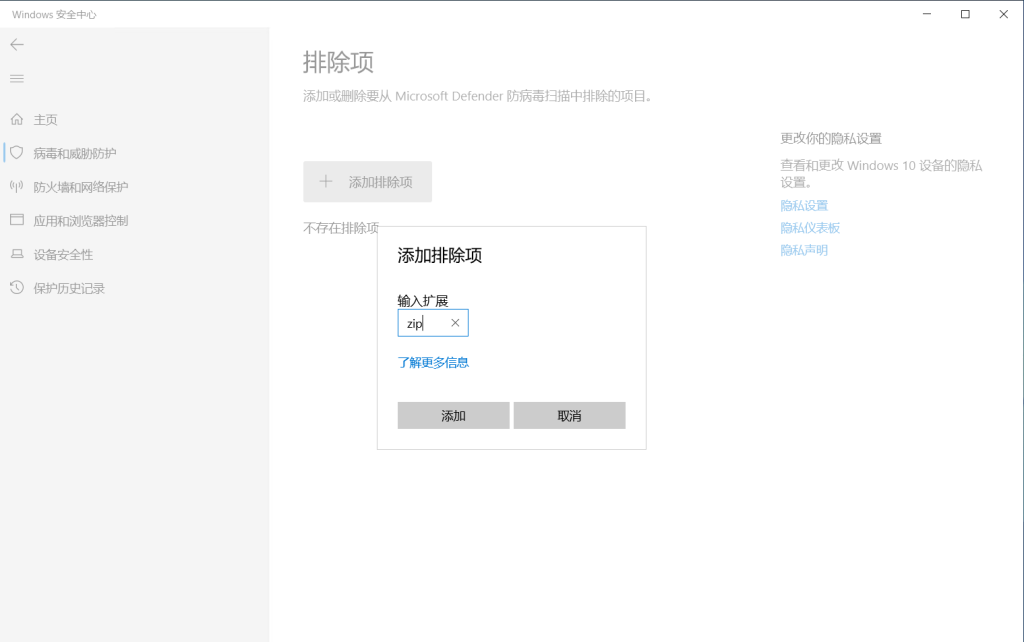This screenshot has width=1024, height=642.
Task: Open 保护历史记录 section
Action: point(69,288)
